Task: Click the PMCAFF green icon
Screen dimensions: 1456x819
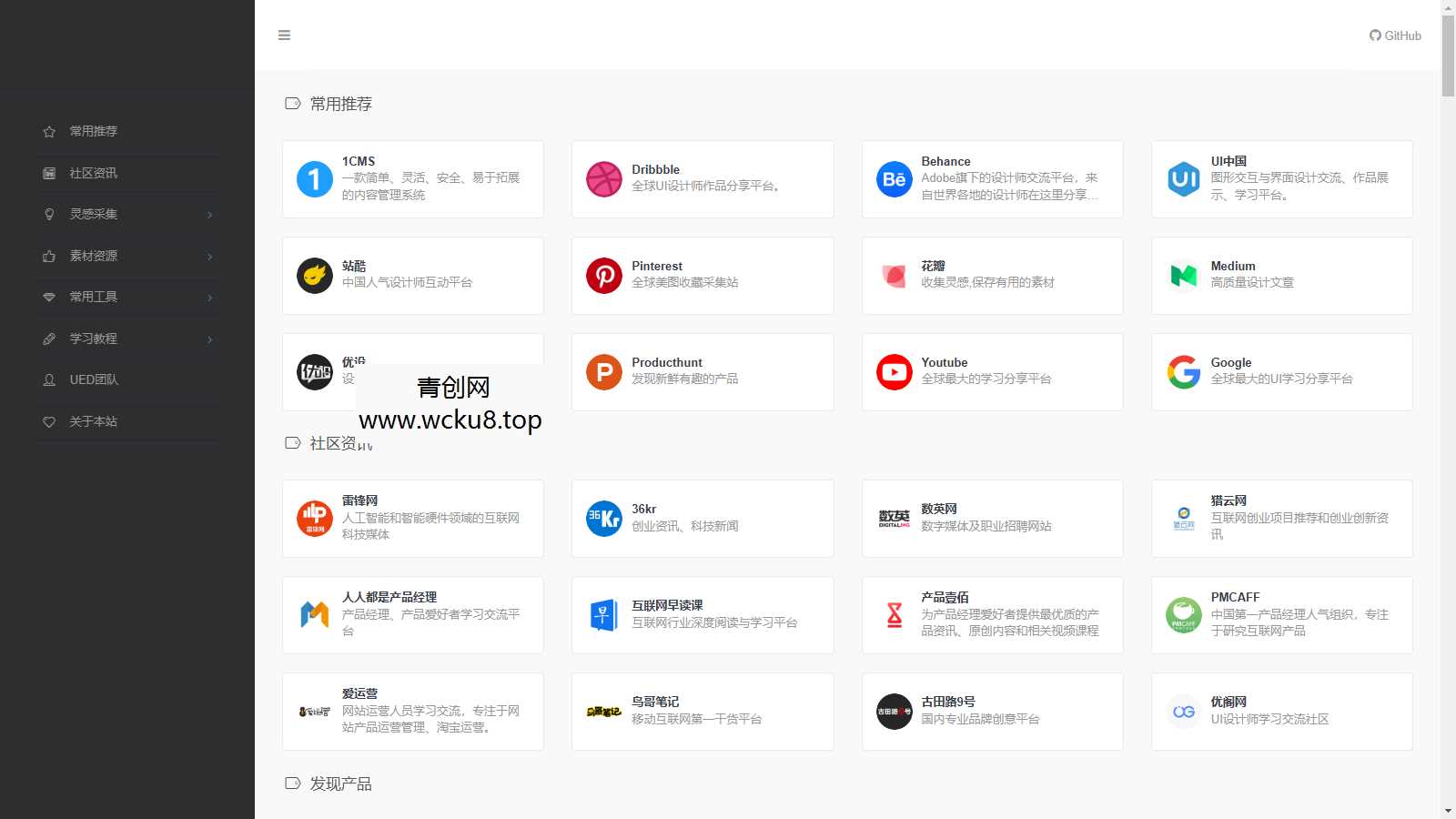Action: 1183,614
